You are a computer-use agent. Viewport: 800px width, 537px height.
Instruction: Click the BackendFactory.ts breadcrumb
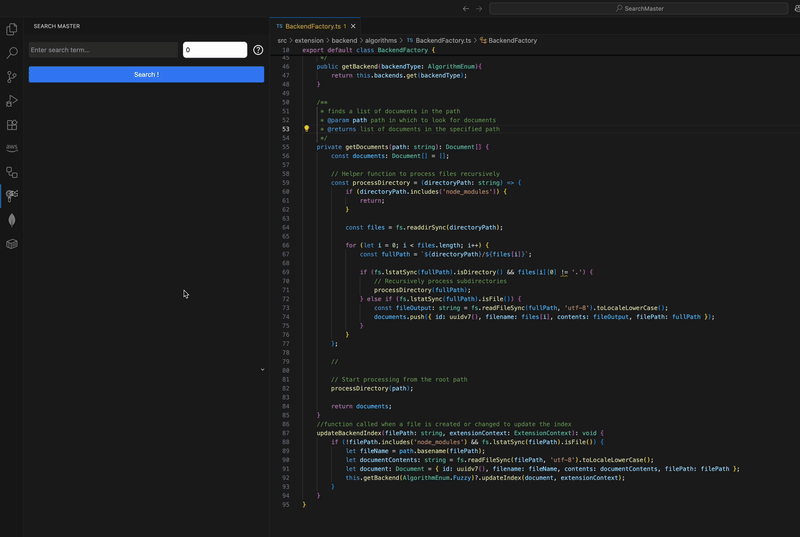(439, 40)
